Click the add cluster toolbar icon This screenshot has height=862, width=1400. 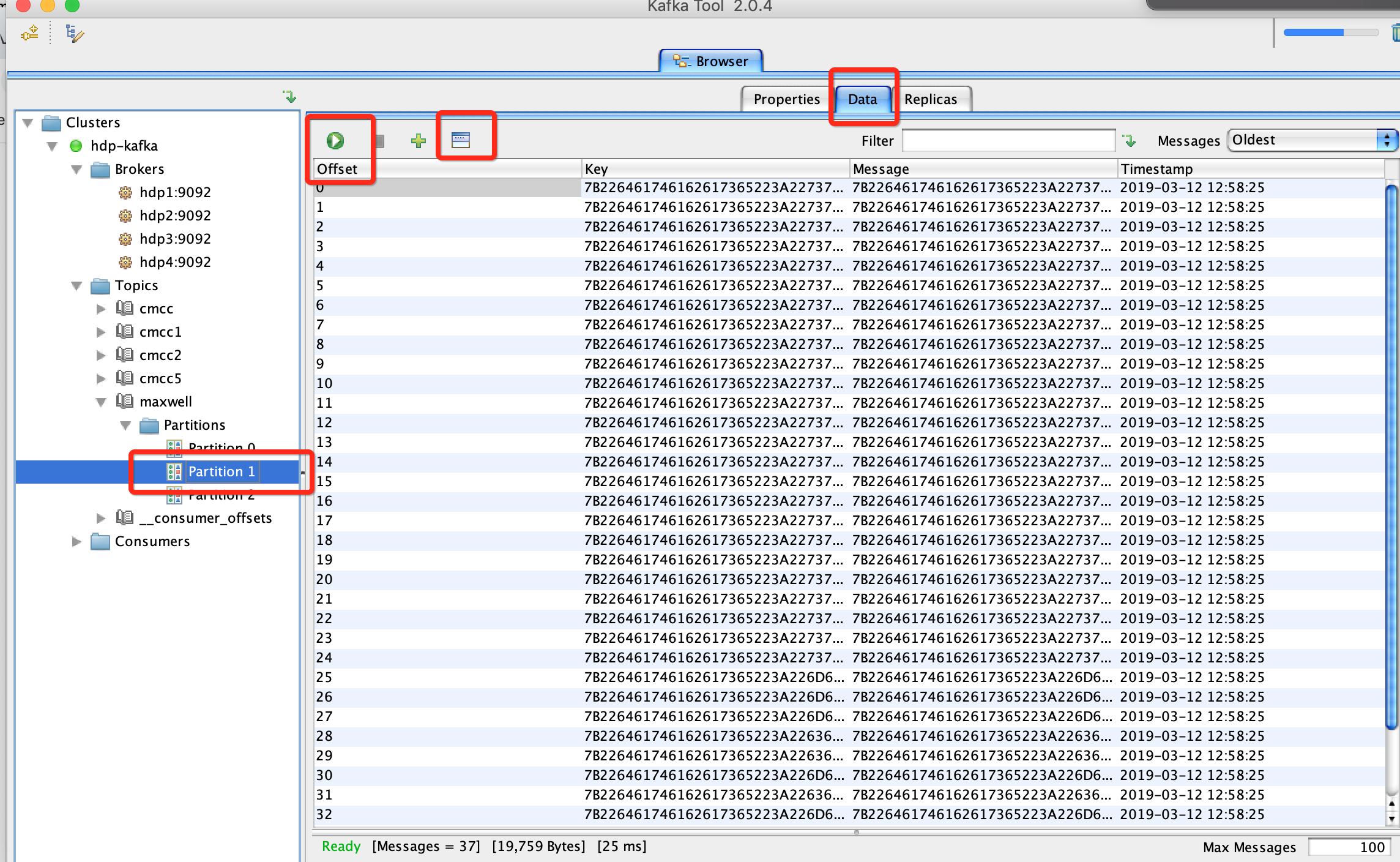29,33
